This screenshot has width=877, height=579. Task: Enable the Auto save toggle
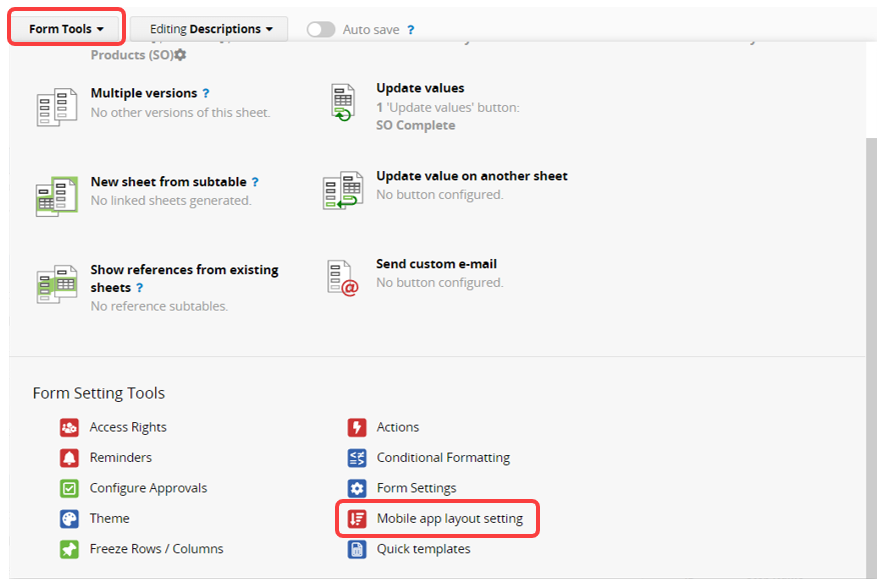321,29
